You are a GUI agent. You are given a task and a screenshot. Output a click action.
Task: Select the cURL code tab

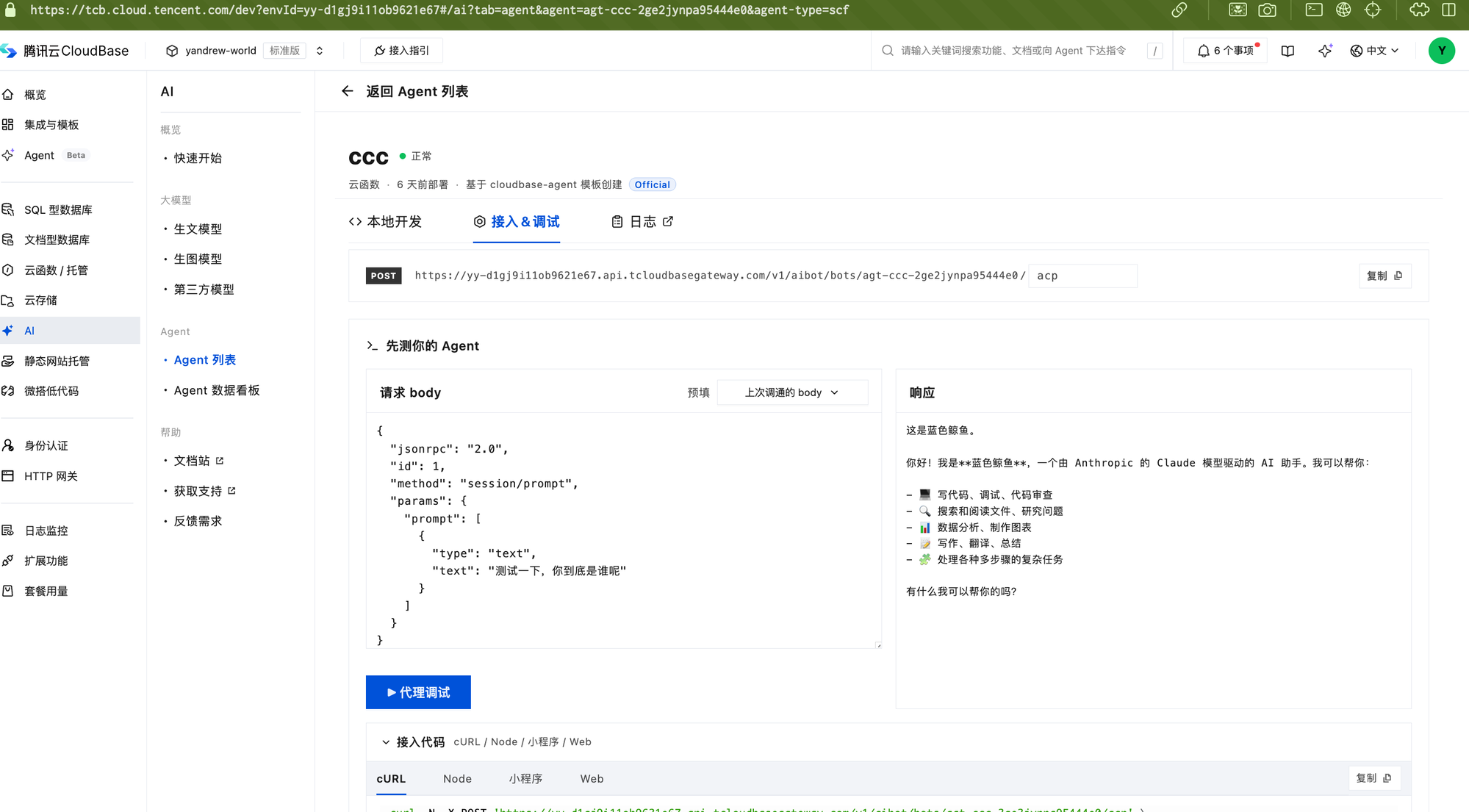[391, 779]
